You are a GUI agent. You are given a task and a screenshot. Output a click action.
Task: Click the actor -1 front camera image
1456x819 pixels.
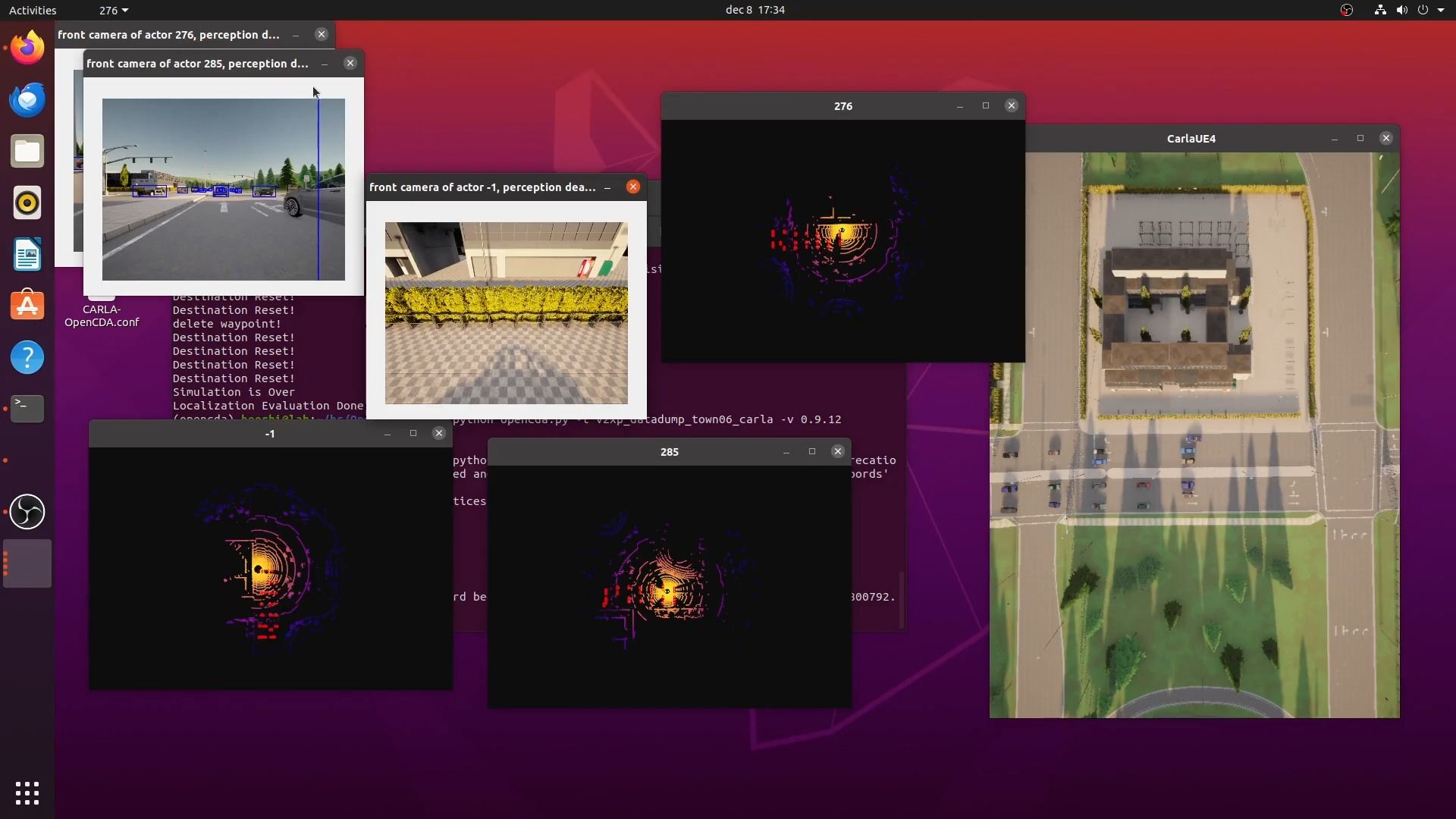coord(507,313)
